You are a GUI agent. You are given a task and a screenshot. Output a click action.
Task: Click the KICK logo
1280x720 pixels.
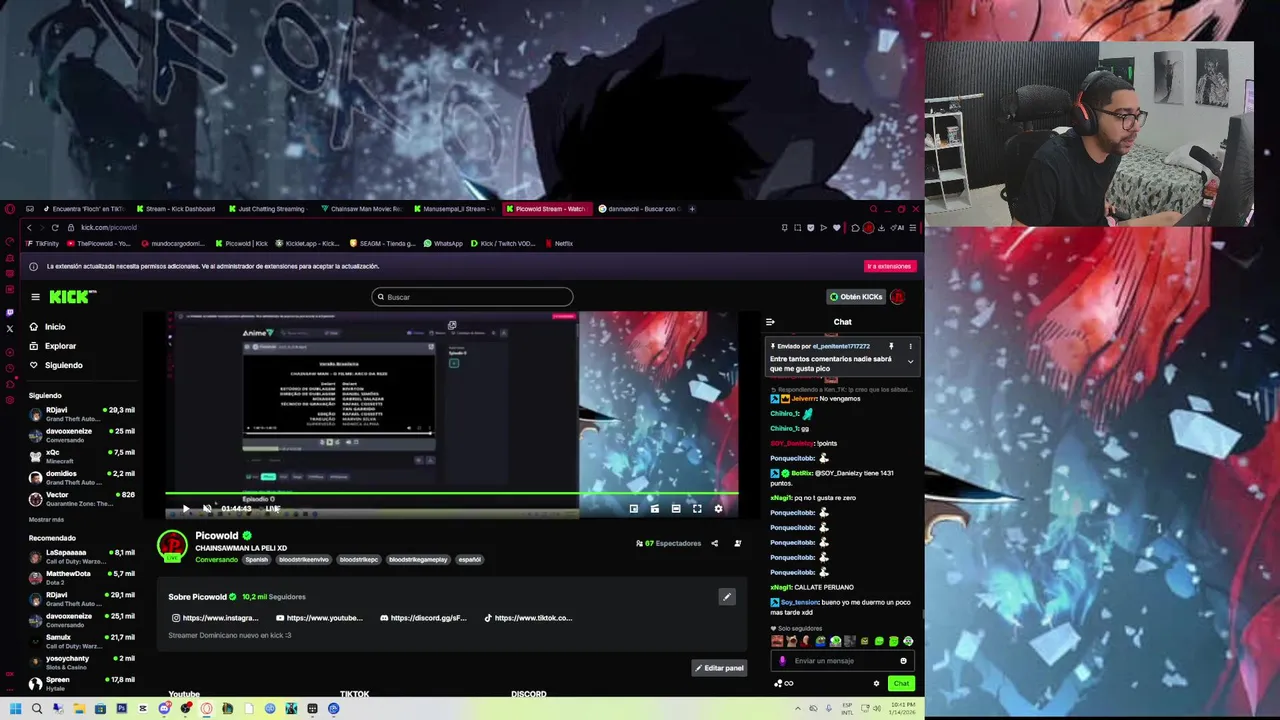[x=73, y=297]
